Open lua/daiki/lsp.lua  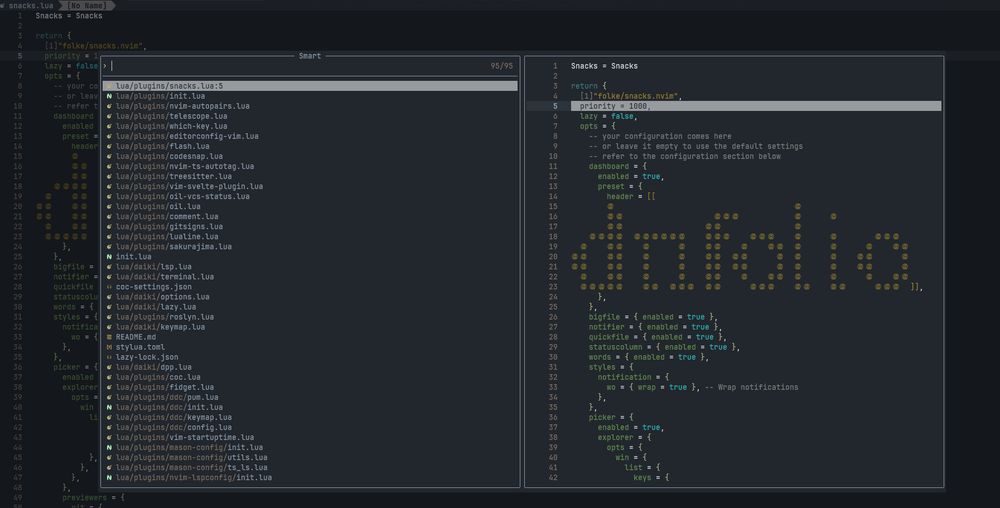[x=153, y=267]
